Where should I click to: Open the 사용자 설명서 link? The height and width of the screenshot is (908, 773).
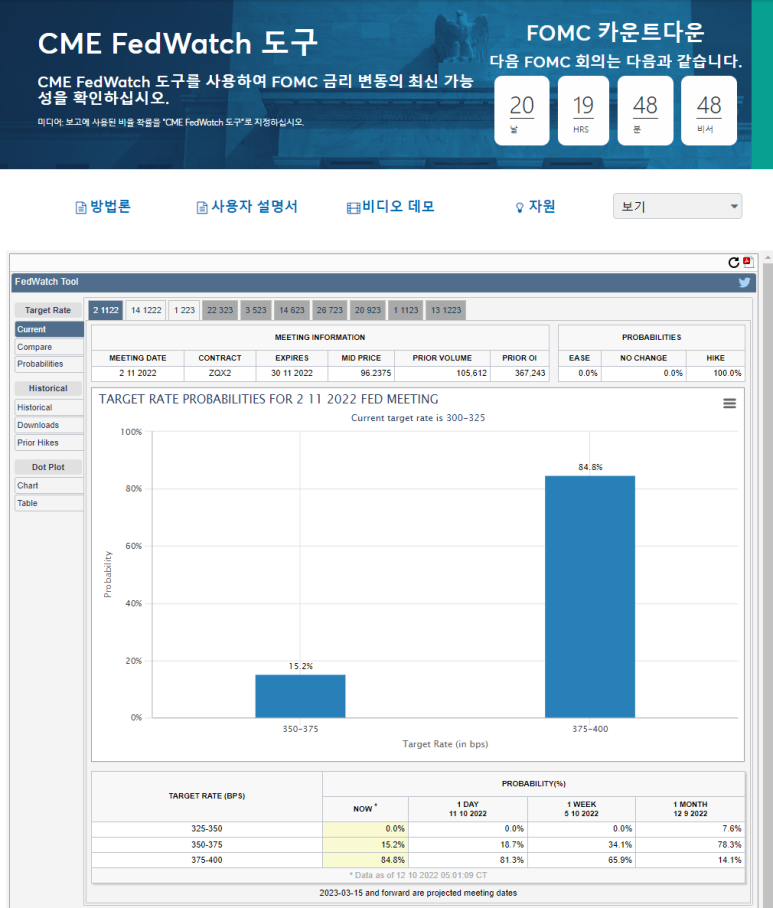pos(254,206)
